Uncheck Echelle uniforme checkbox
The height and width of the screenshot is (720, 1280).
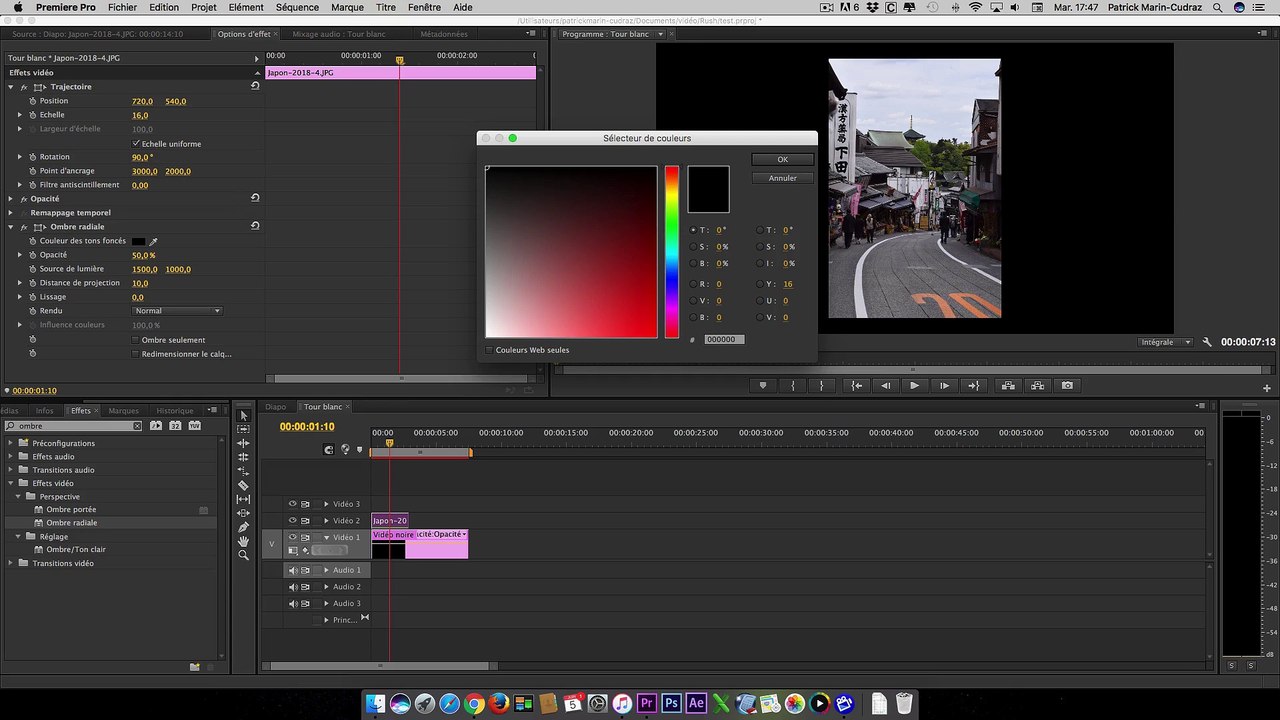(x=136, y=143)
